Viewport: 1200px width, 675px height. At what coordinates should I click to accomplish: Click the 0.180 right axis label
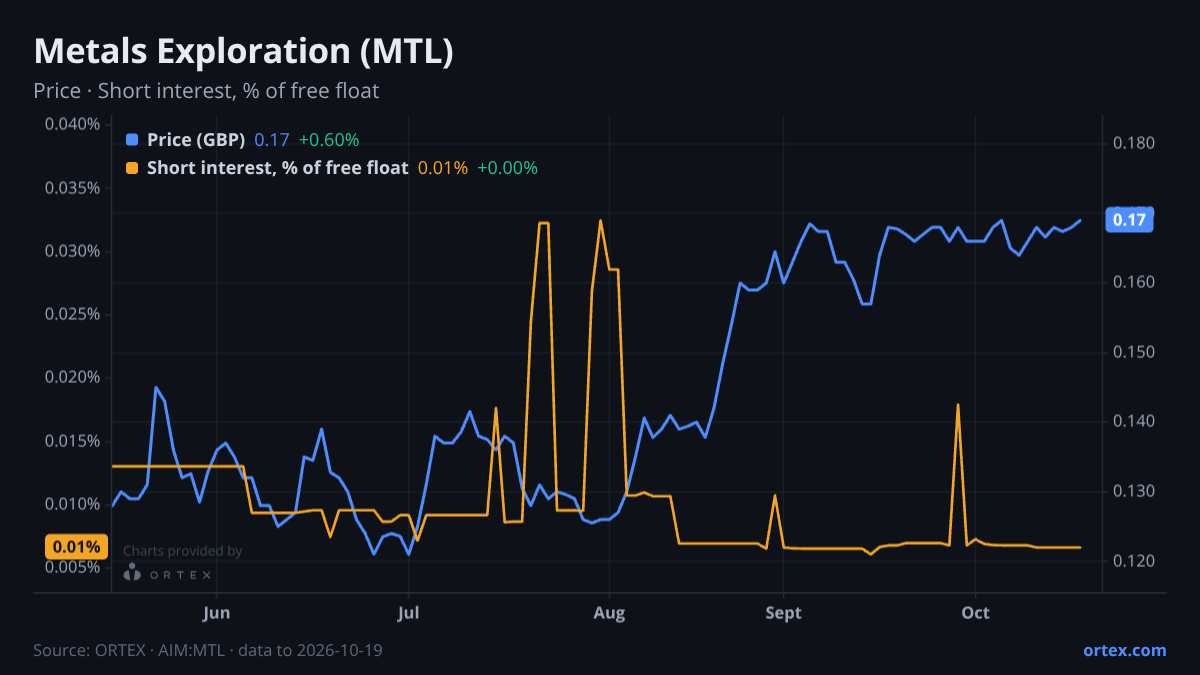pyautogui.click(x=1134, y=143)
